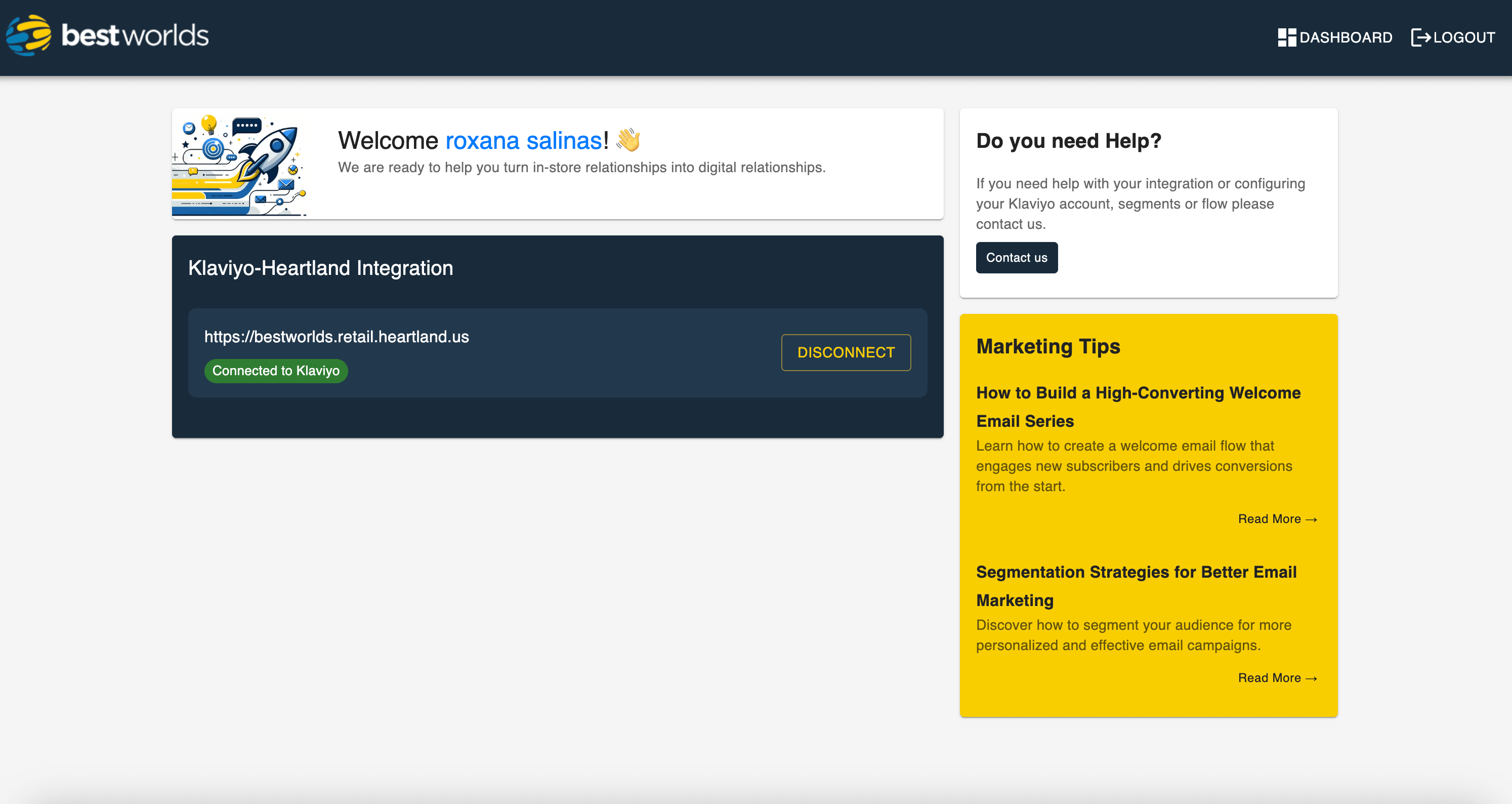Open Segmentation Strategies for Better Email Marketing title
This screenshot has height=804, width=1512.
tap(1137, 585)
